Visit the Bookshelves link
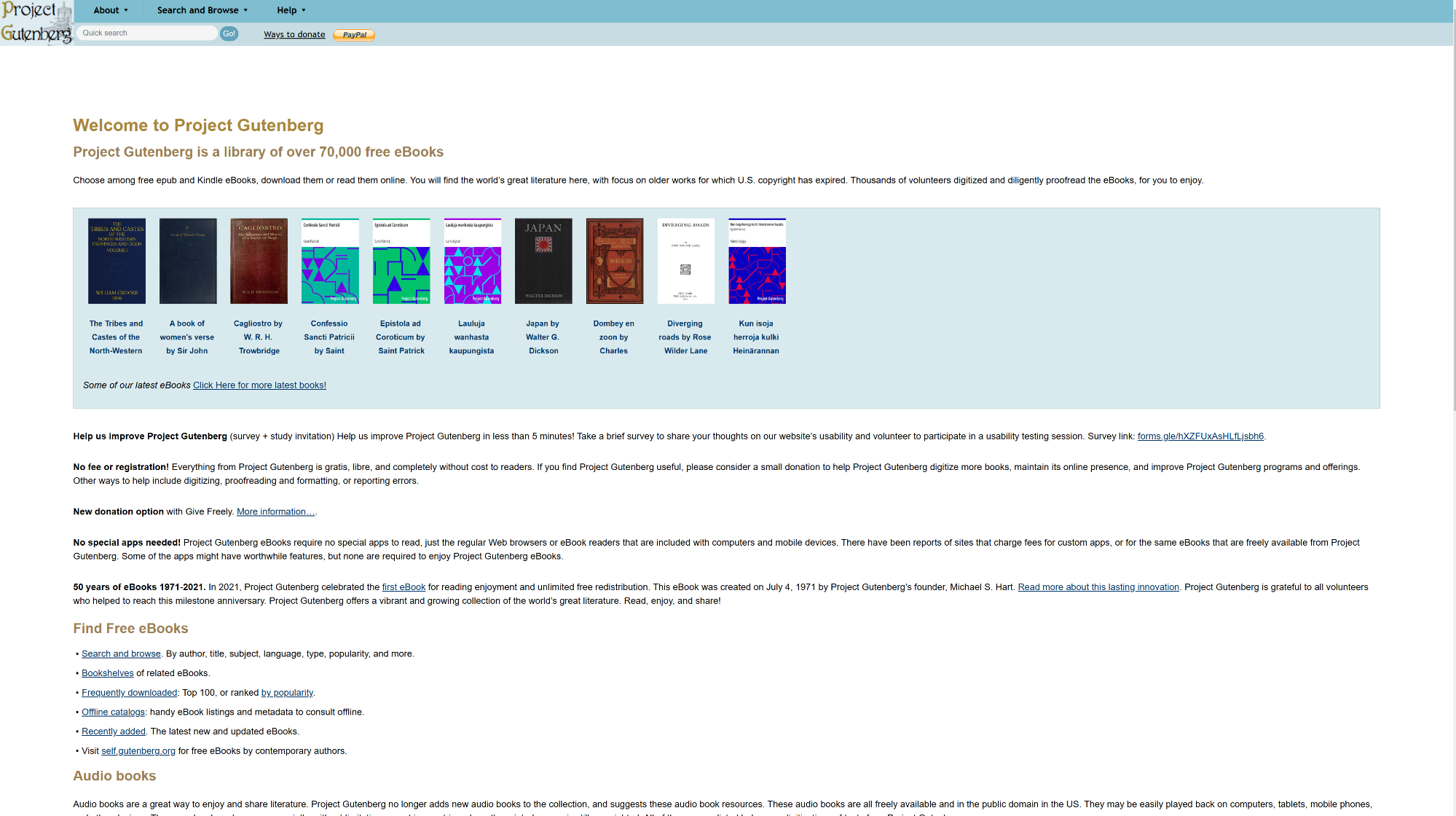This screenshot has width=1456, height=816. click(x=107, y=673)
